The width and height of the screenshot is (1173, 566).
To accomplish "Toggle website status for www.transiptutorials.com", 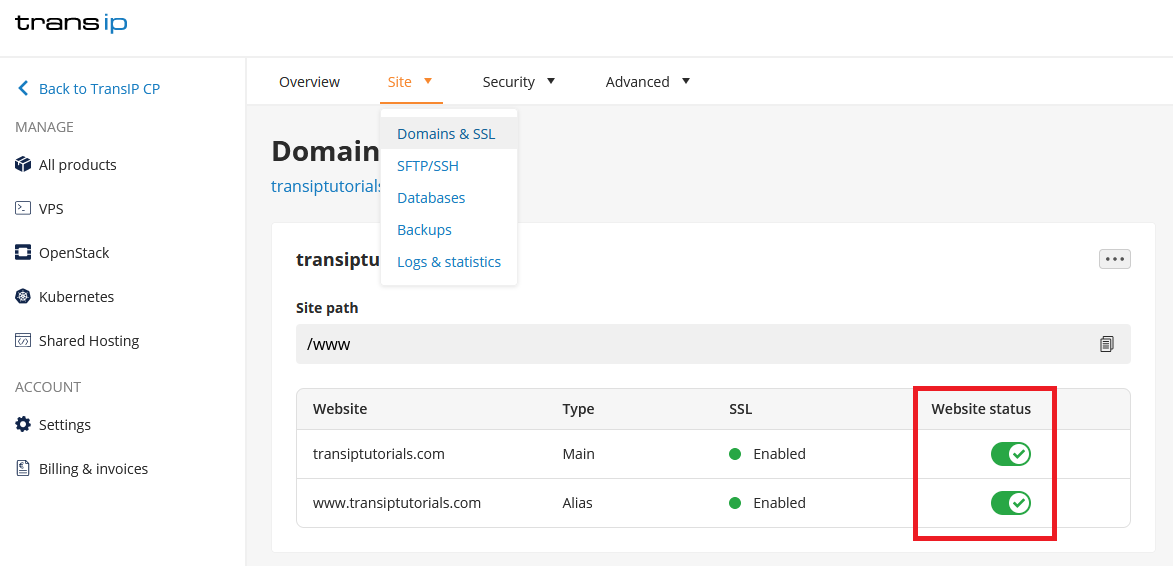I will tap(1011, 503).
